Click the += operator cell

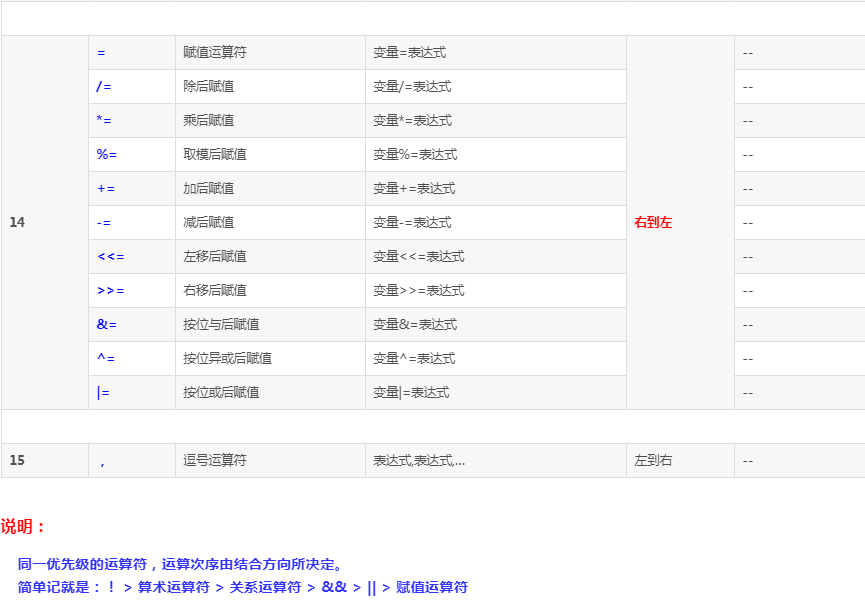[x=132, y=189]
